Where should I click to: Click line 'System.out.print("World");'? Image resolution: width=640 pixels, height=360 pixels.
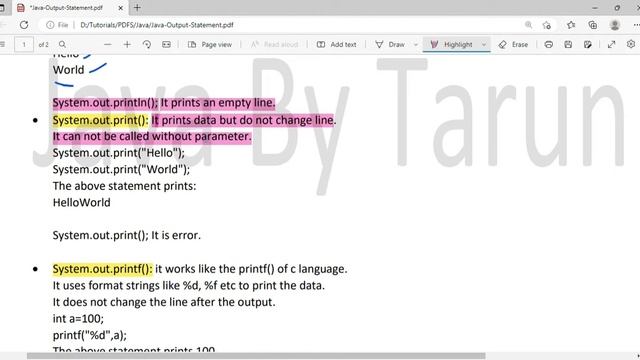[121, 169]
